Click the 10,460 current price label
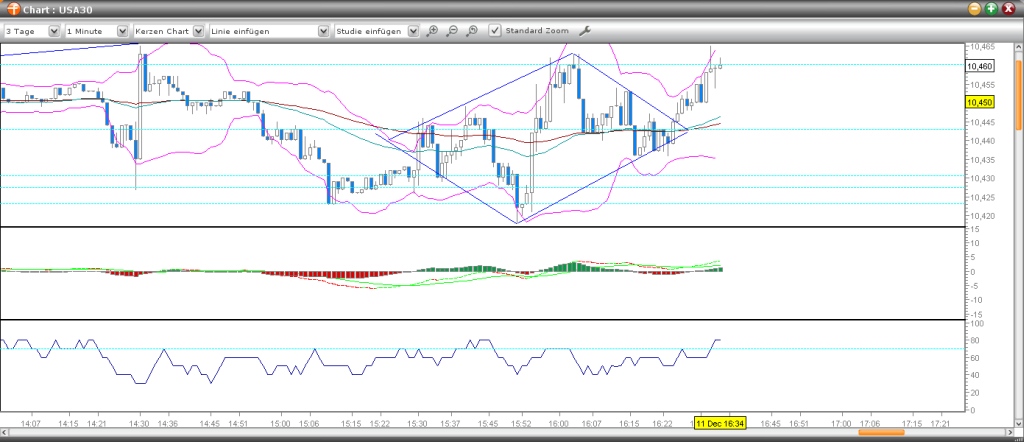 click(980, 66)
